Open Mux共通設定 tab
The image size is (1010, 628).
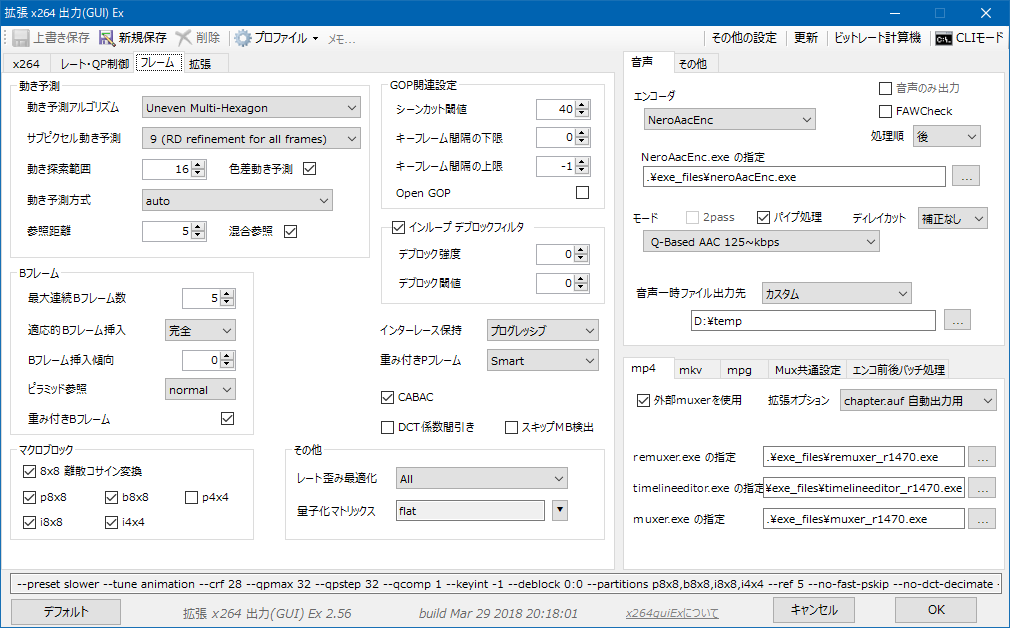[808, 370]
